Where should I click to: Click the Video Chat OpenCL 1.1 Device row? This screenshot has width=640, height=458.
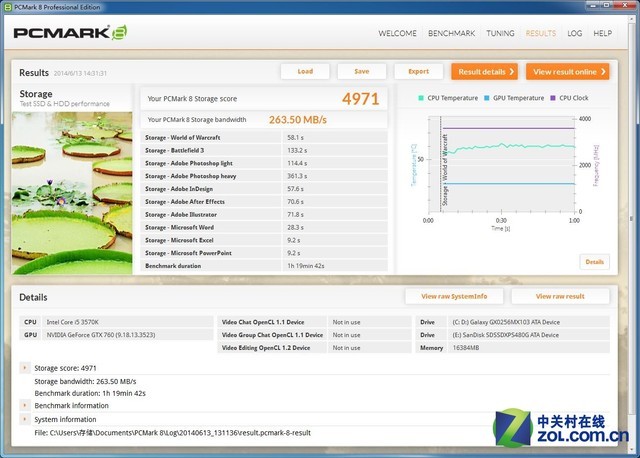click(314, 322)
